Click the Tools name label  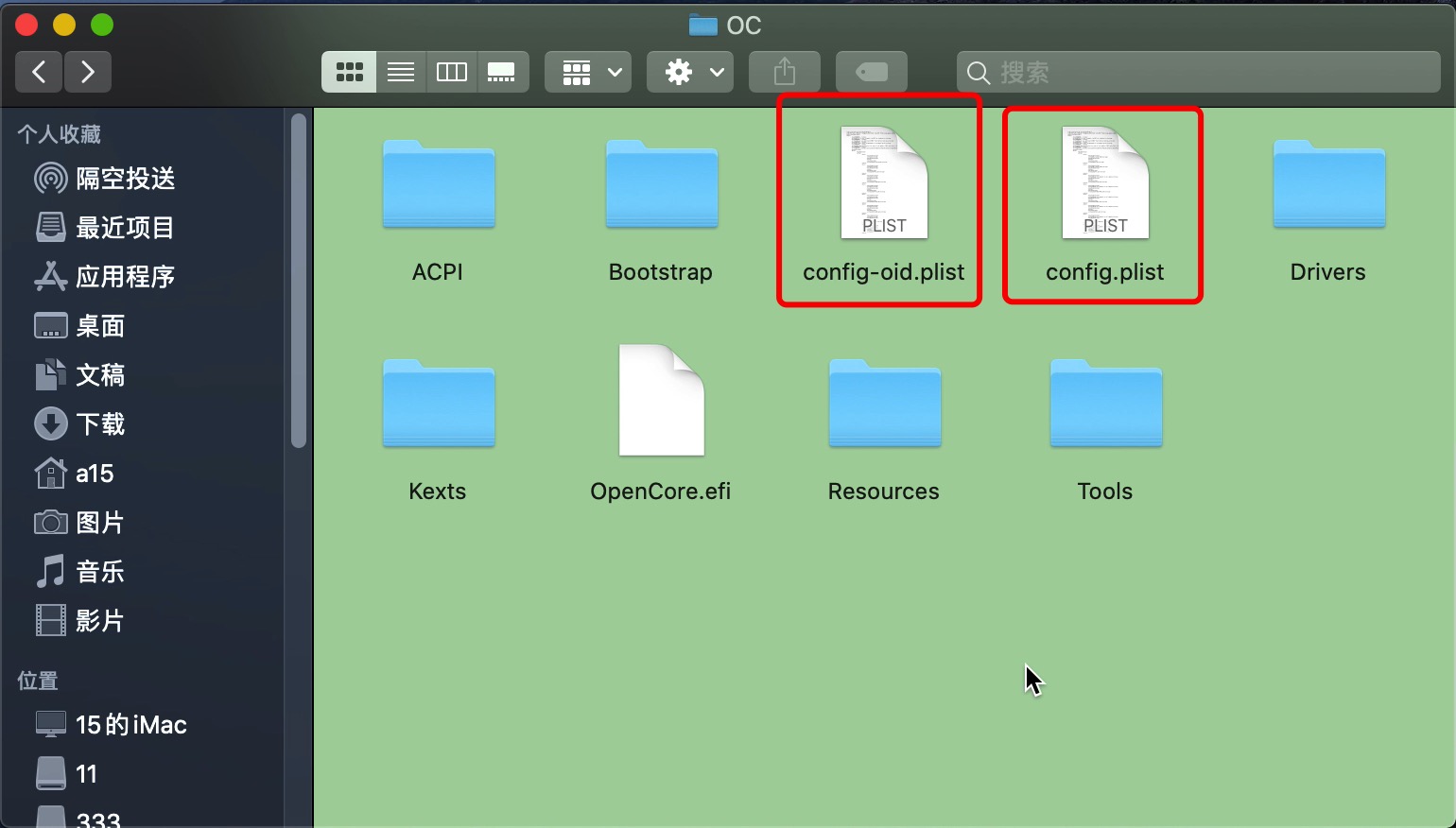[1105, 492]
